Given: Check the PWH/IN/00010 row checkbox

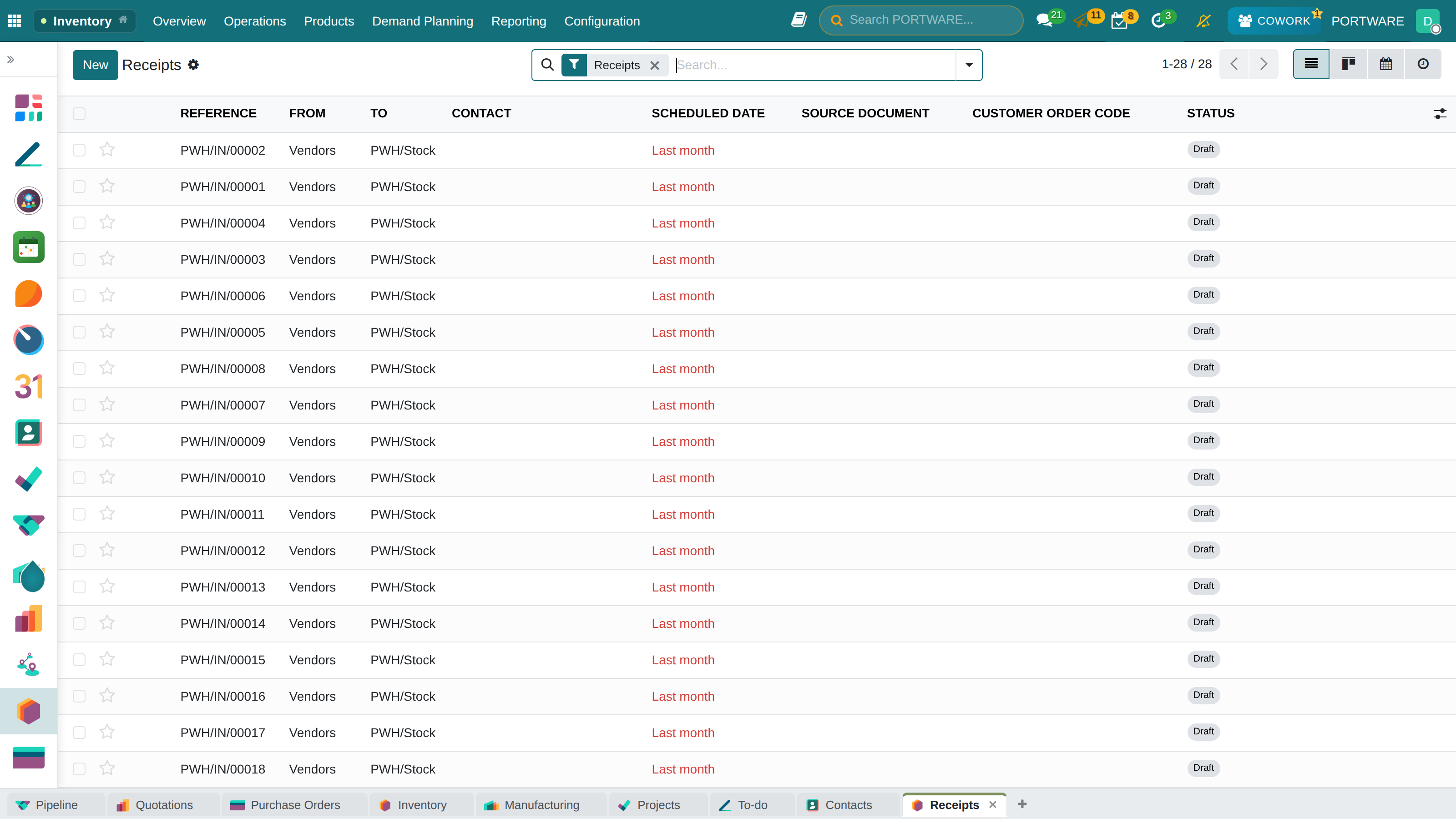Looking at the screenshot, I should click(79, 478).
